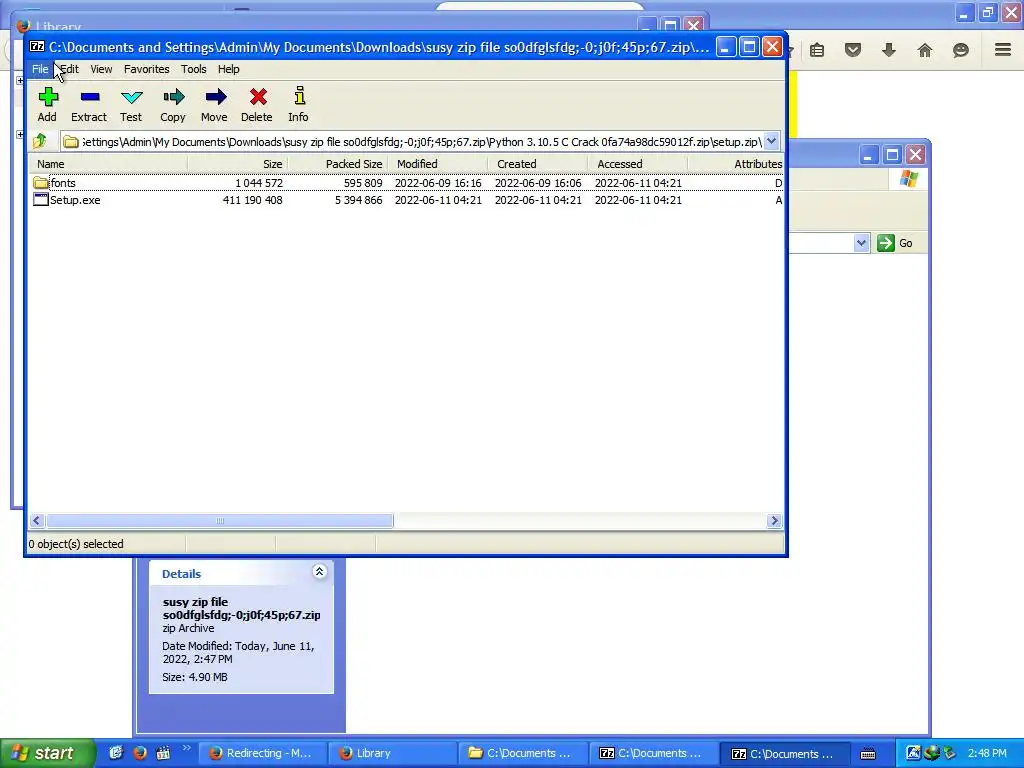
Task: Click Firefox quick launch icon in taskbar
Action: pos(140,753)
